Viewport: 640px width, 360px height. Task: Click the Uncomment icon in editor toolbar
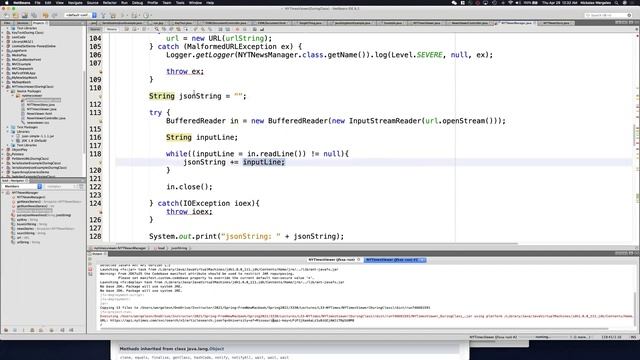262,29
